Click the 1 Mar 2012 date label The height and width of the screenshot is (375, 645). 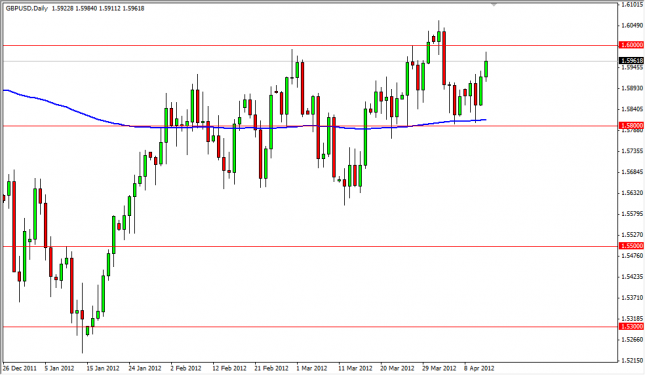pyautogui.click(x=312, y=368)
